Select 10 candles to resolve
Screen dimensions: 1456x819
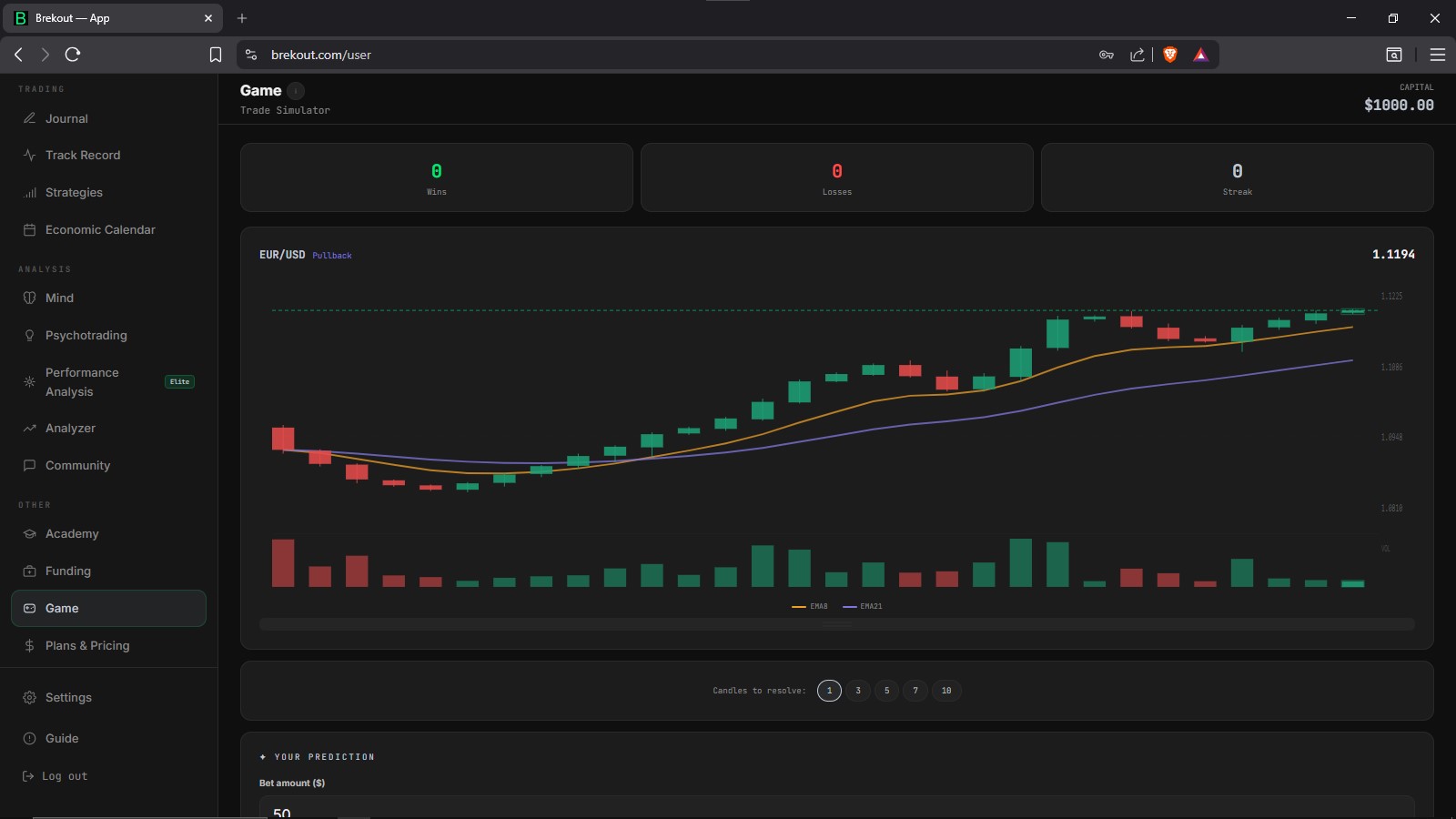pos(946,691)
